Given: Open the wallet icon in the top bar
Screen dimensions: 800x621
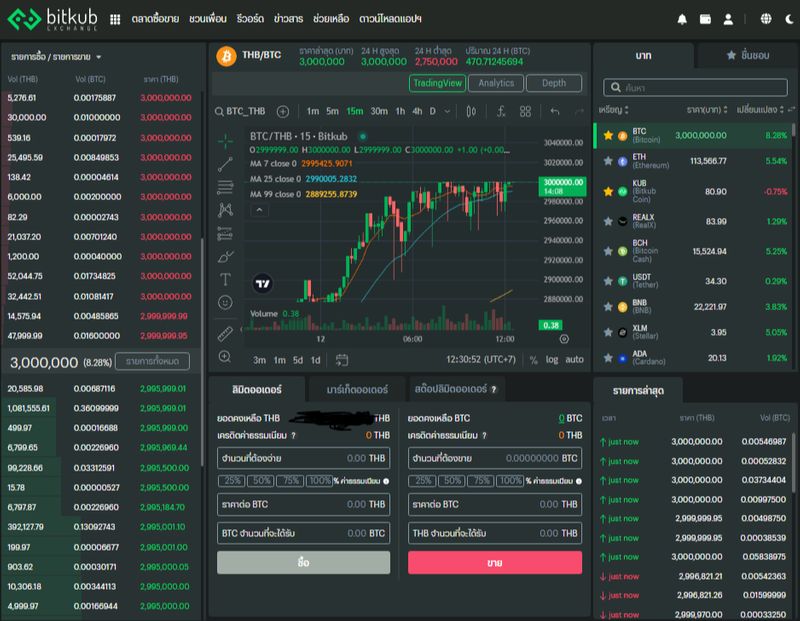Looking at the screenshot, I should 706,17.
